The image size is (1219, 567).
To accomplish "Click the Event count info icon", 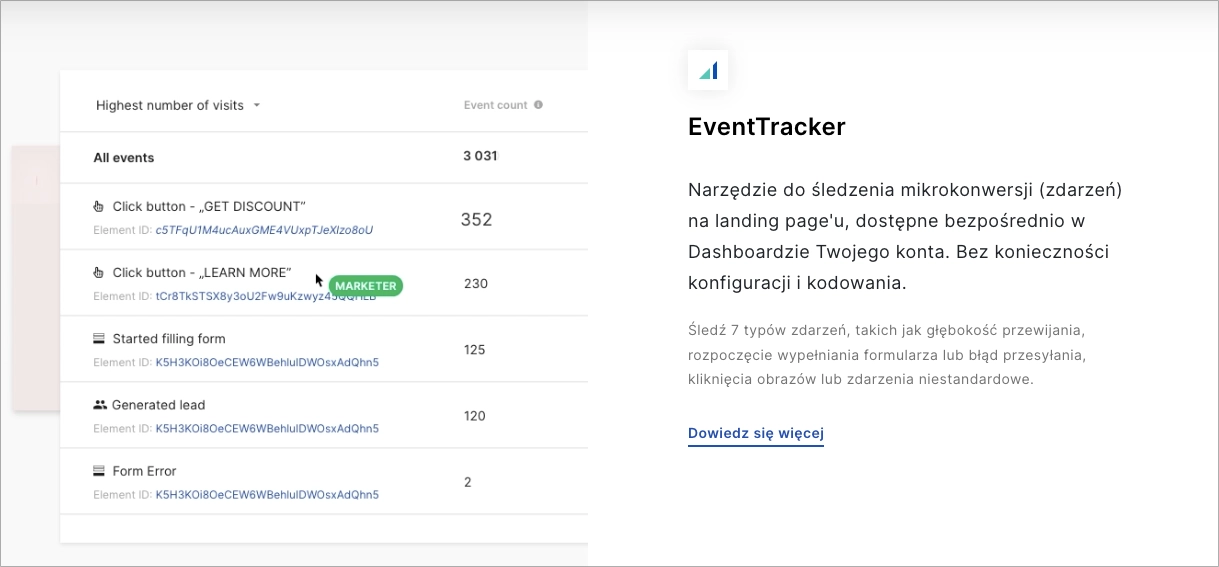I will [x=538, y=105].
